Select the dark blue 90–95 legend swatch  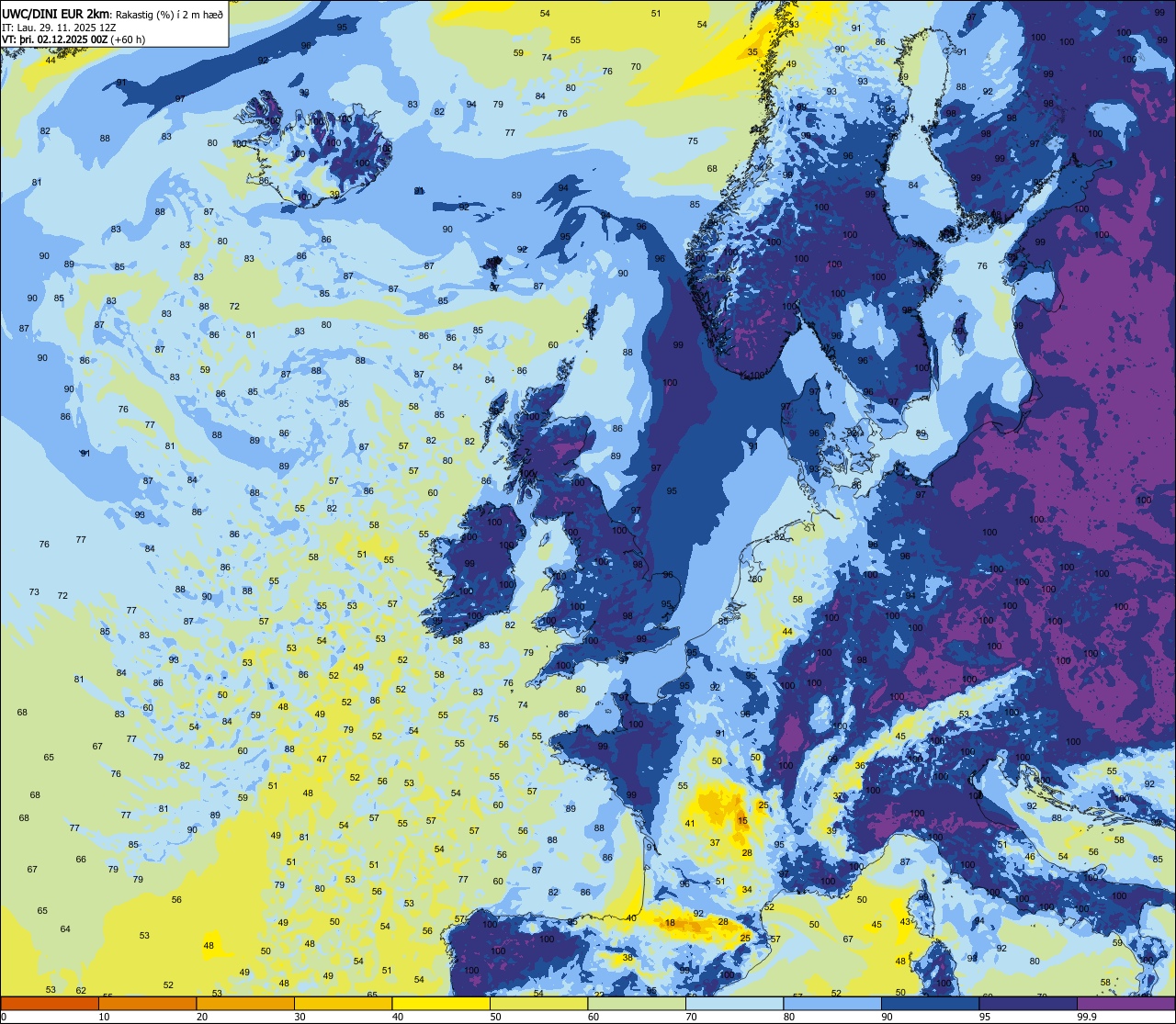coord(930,1003)
